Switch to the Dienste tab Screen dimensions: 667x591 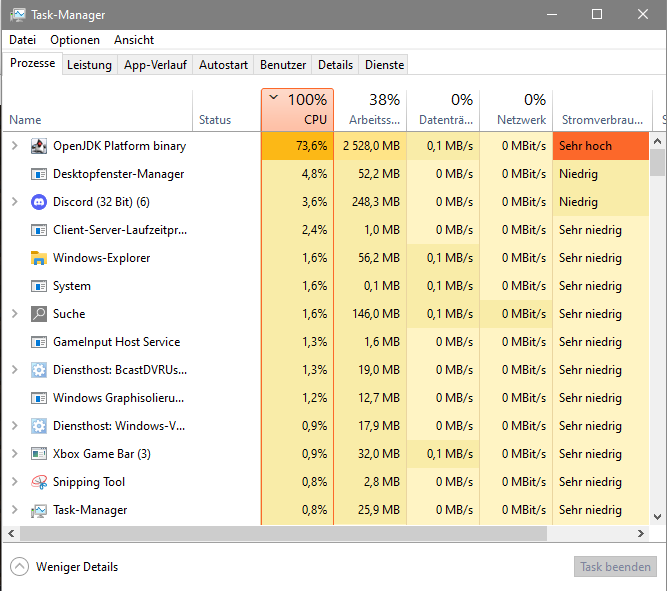tap(384, 65)
